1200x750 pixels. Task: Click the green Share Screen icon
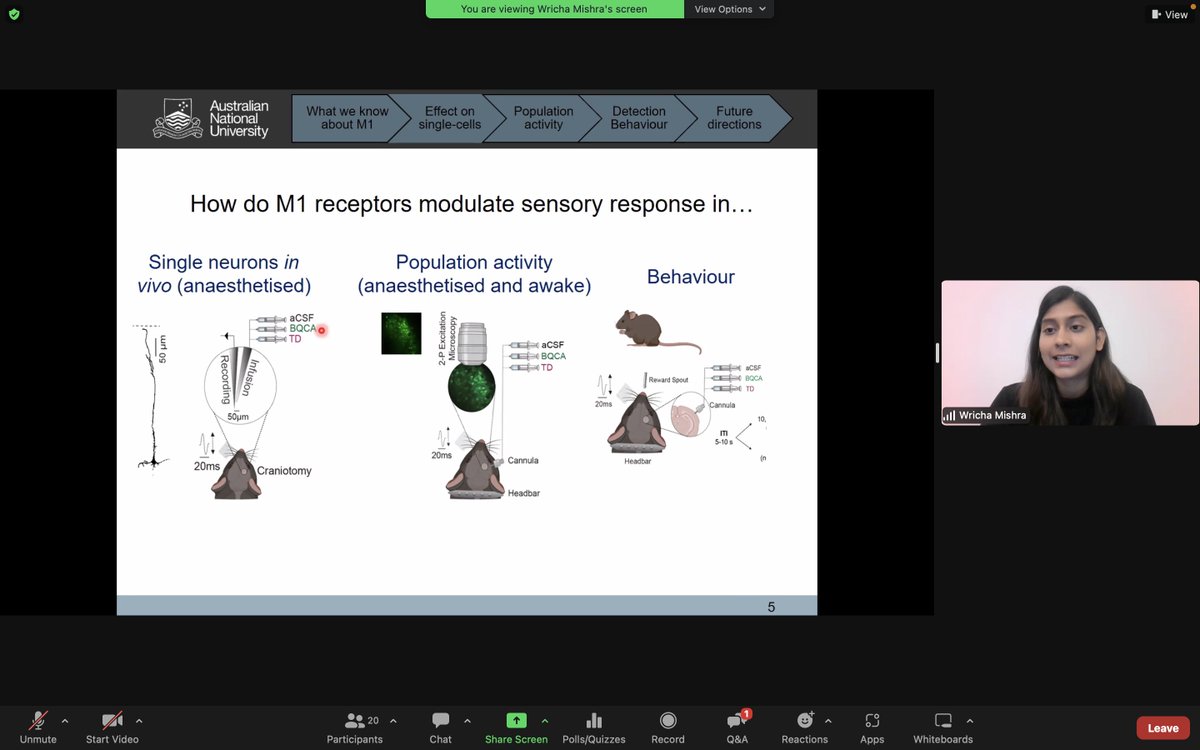[x=516, y=720]
